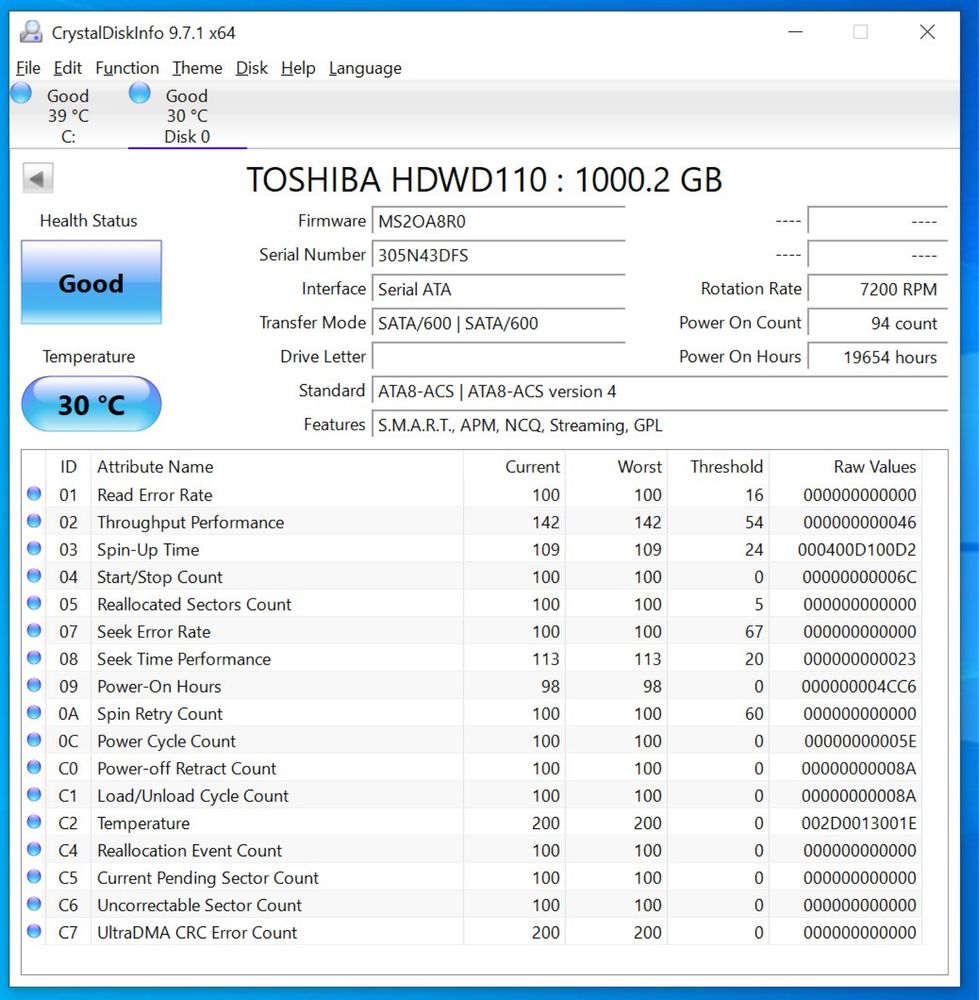Click status dot for Reallocation Event Count

pyautogui.click(x=34, y=850)
